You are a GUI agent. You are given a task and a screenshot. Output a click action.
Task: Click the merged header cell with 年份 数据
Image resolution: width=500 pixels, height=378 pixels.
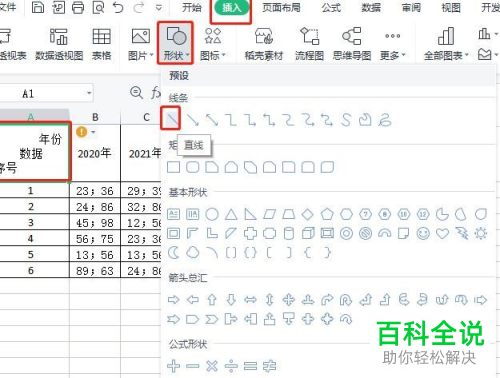point(34,152)
